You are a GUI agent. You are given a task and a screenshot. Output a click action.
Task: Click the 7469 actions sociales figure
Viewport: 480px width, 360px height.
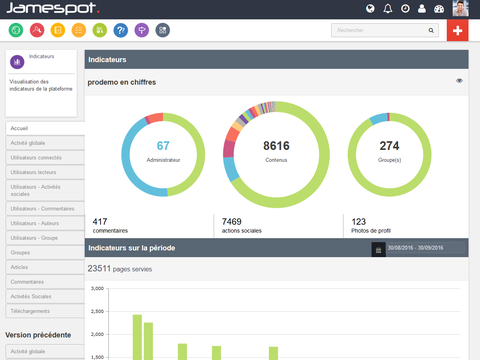tap(242, 226)
